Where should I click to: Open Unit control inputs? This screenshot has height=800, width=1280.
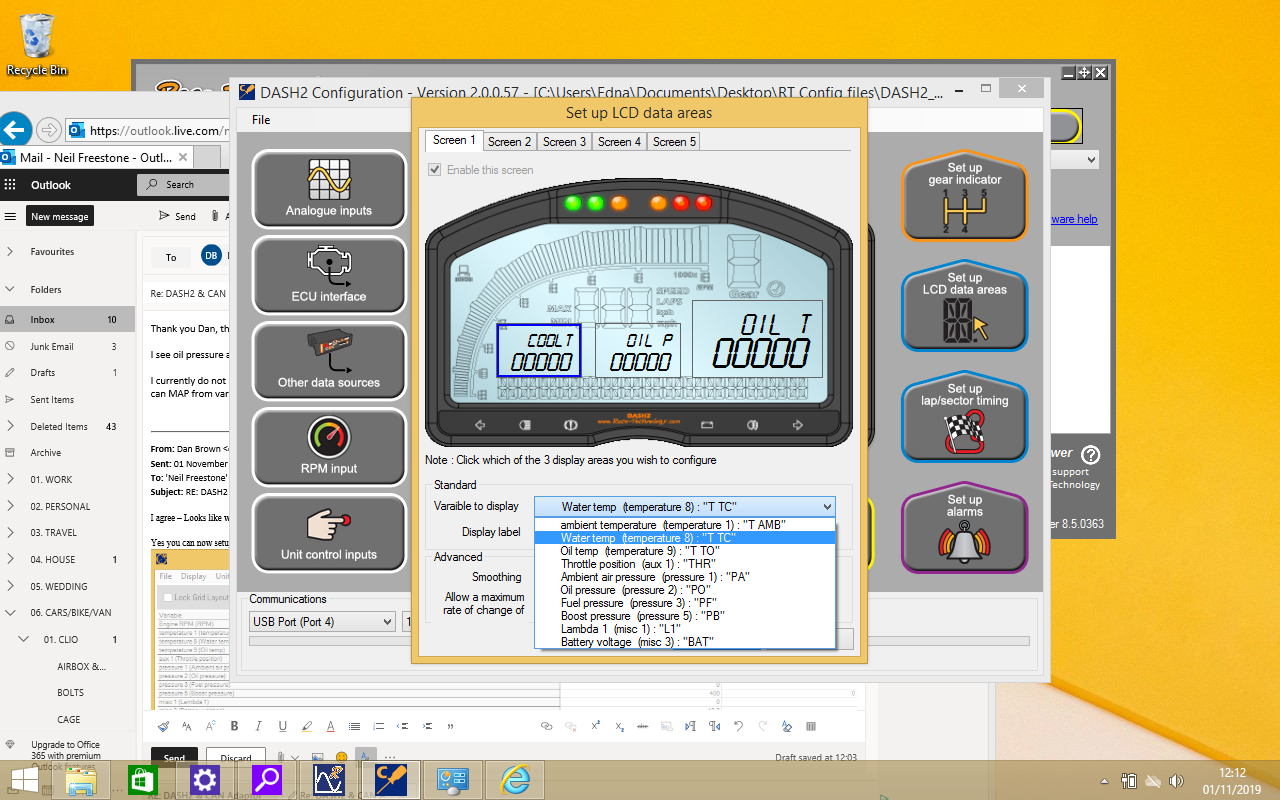click(329, 533)
